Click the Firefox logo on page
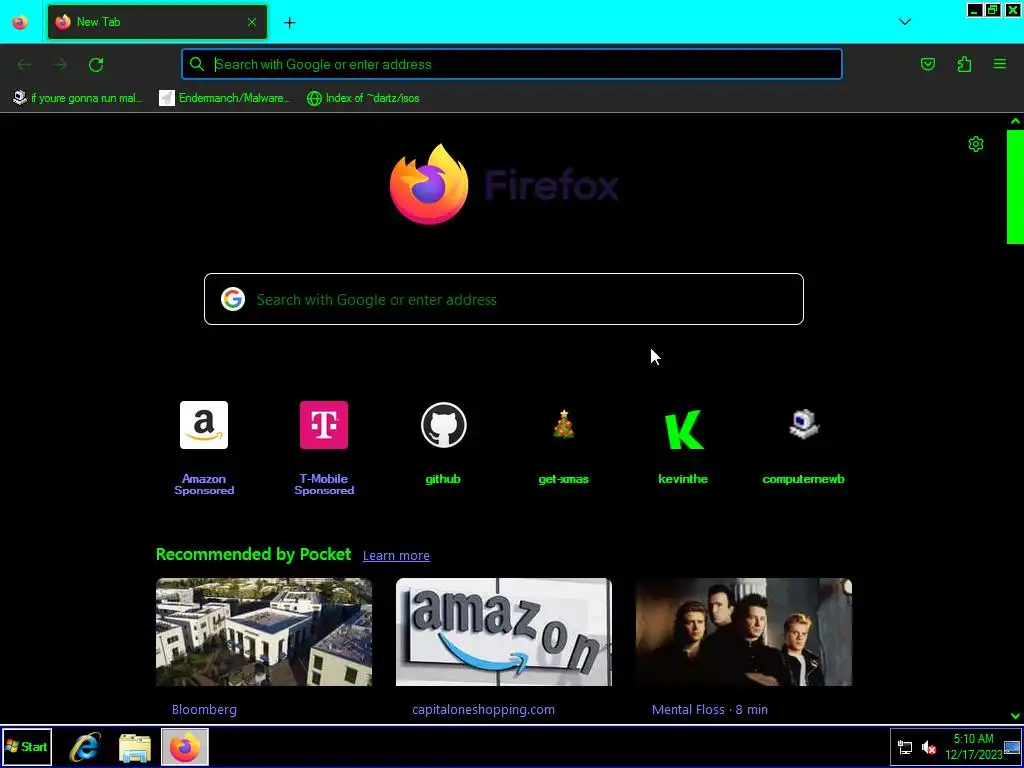This screenshot has height=768, width=1024. 429,184
